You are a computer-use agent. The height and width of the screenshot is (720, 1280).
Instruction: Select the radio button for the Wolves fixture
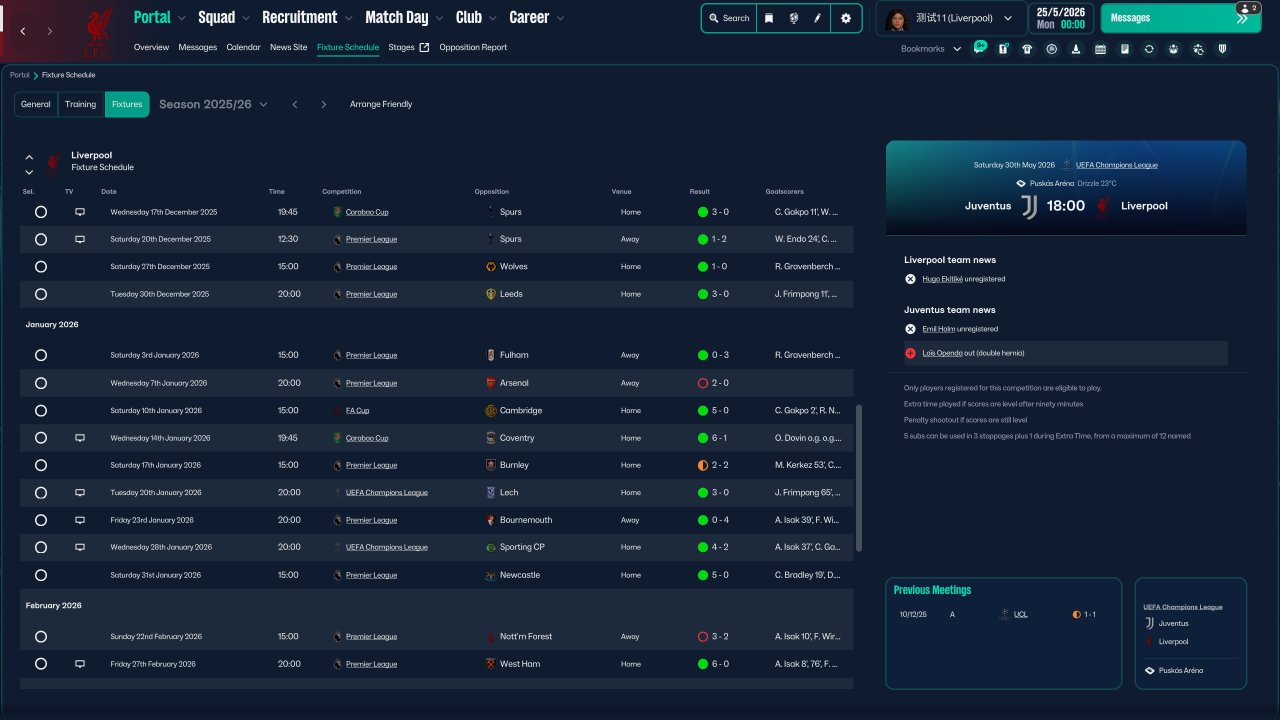click(41, 267)
